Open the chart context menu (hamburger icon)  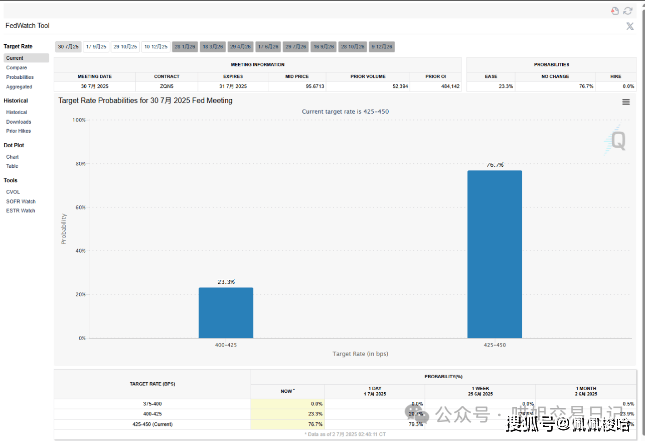(626, 102)
